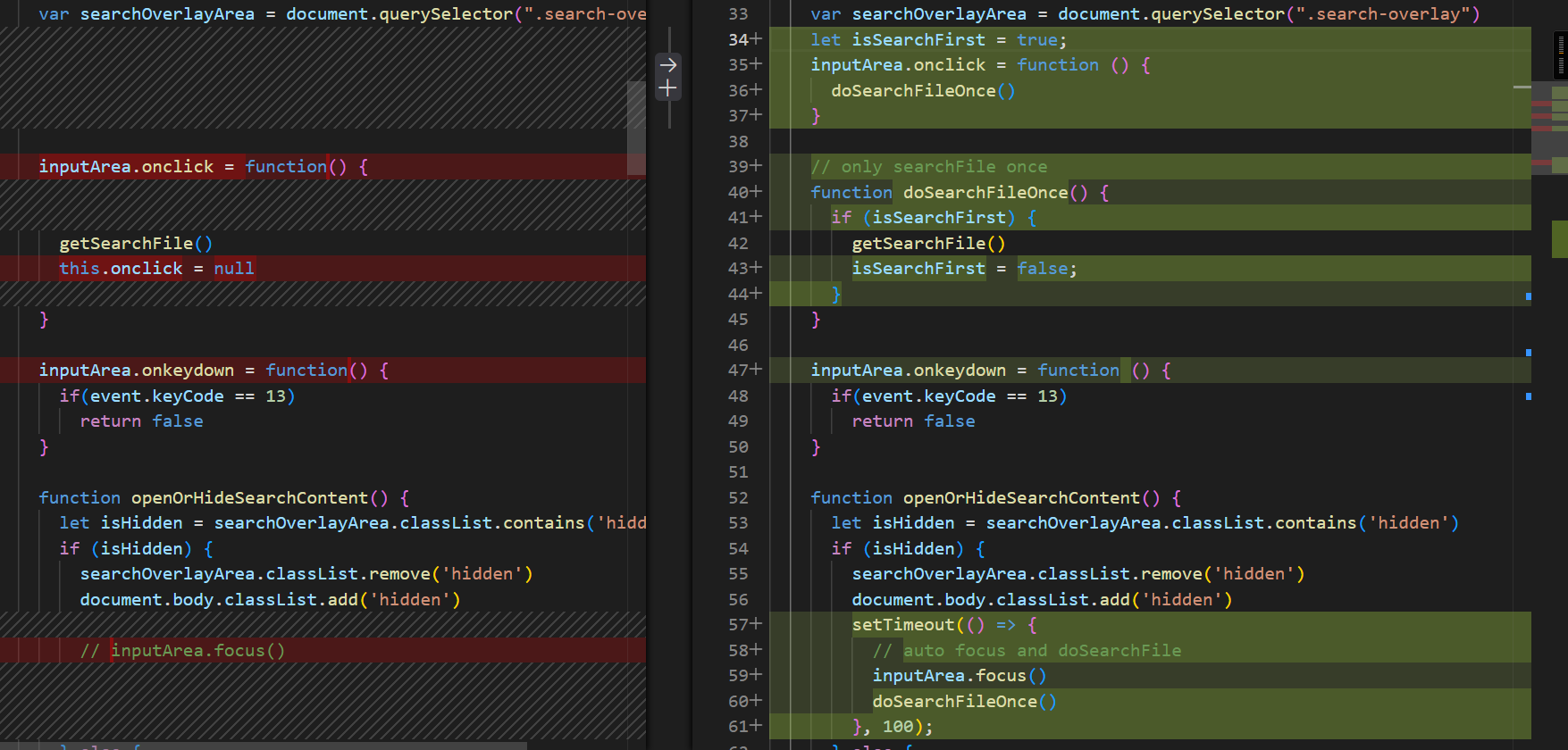Click the diff overview ruler viewport slider
This screenshot has width=1568, height=750.
pos(1549,129)
